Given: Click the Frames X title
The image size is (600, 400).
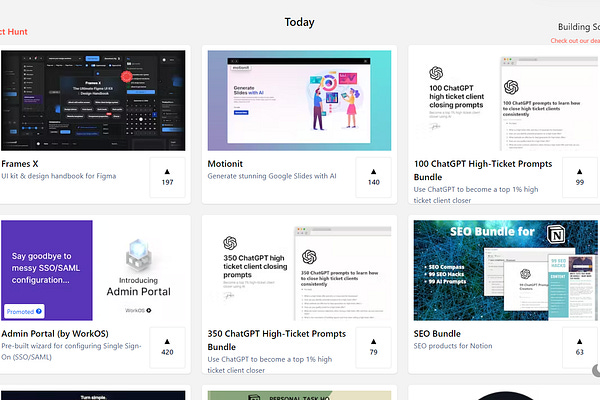Looking at the screenshot, I should point(20,164).
